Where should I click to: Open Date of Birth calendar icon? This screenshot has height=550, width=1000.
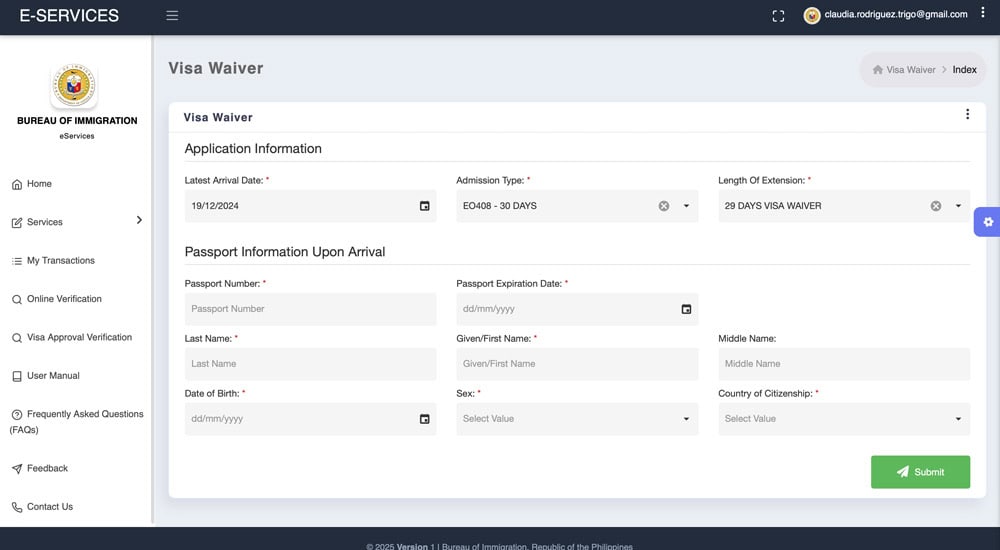pos(424,419)
